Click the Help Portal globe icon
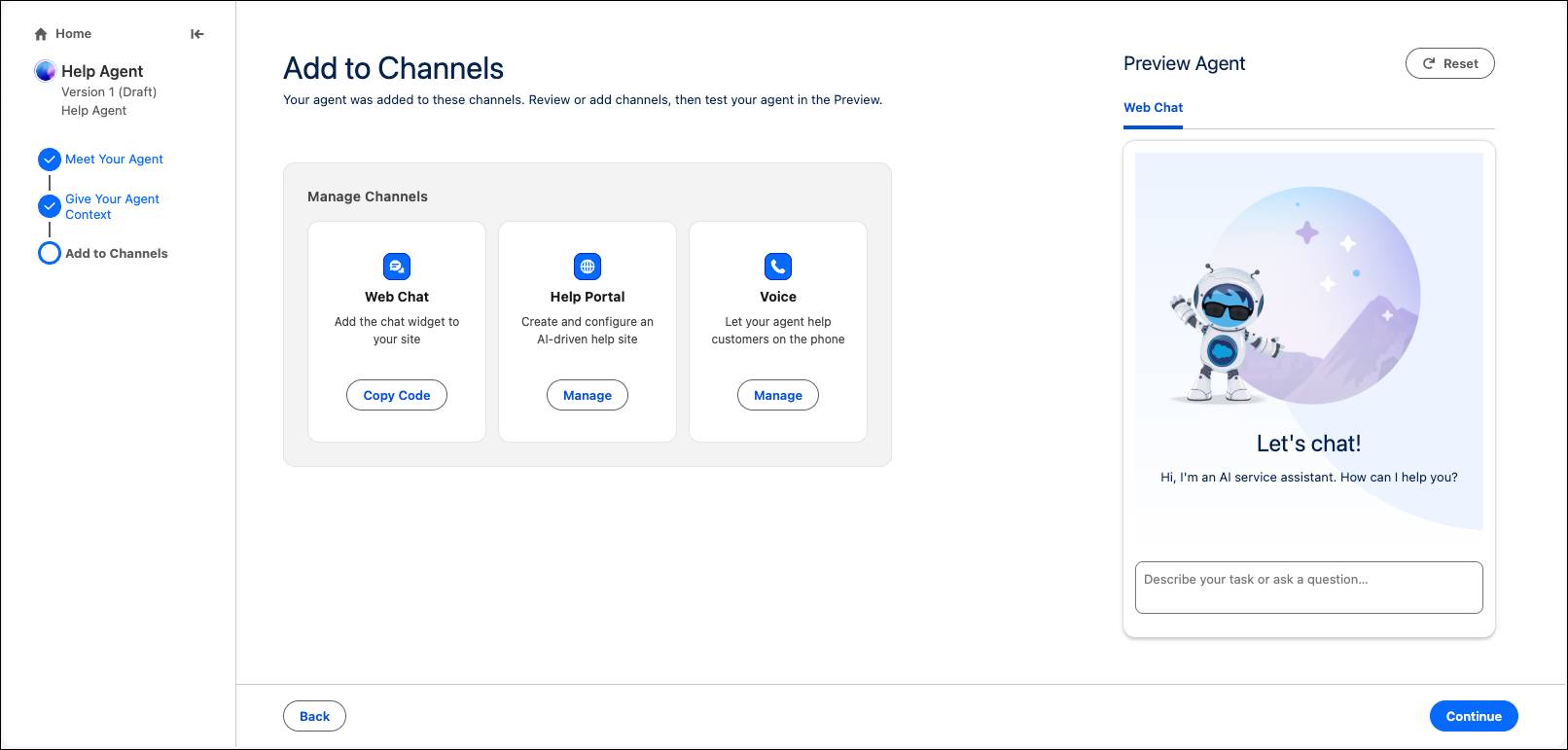The width and height of the screenshot is (1568, 750). click(588, 267)
